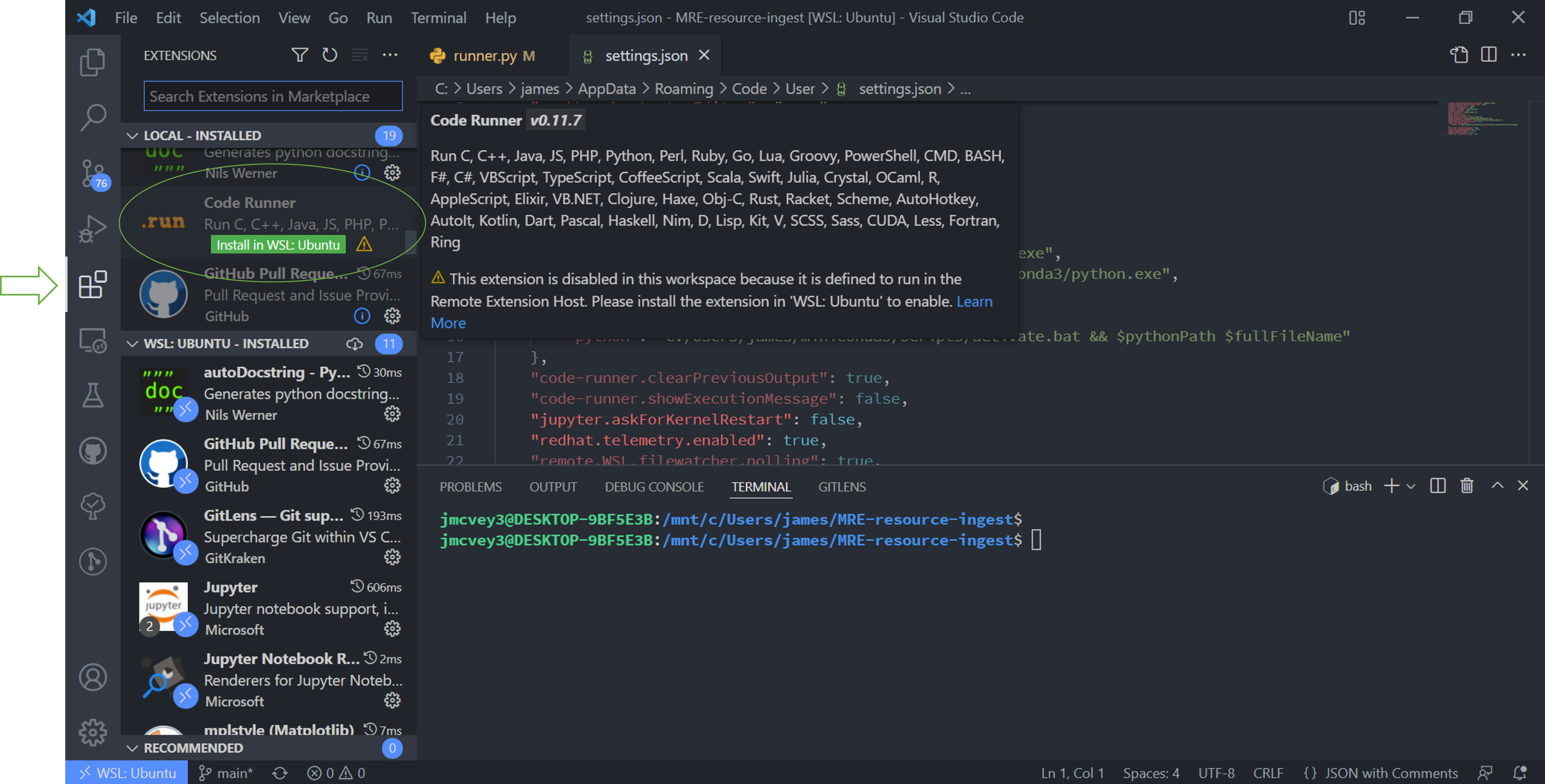
Task: Click the notifications bell in status bar
Action: click(x=1519, y=773)
